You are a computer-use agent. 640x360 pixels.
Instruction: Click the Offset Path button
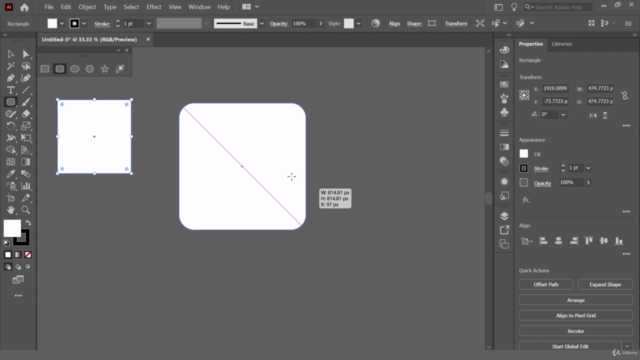[546, 284]
